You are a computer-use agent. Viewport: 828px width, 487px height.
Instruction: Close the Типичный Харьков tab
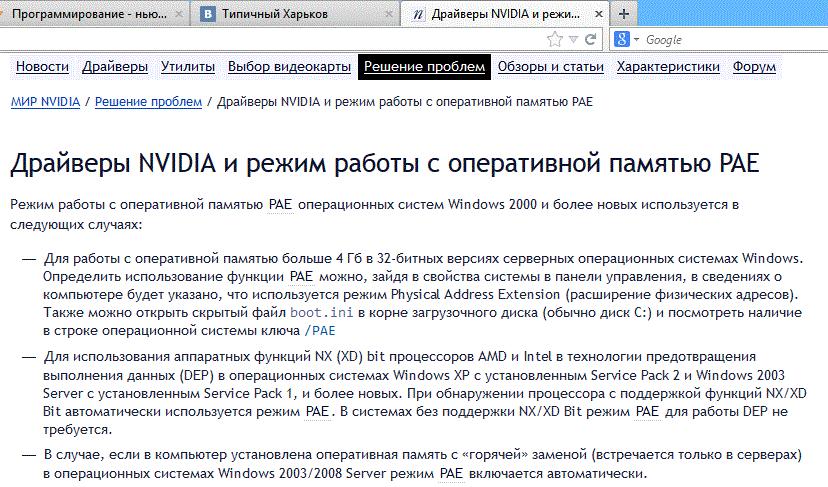pos(388,14)
